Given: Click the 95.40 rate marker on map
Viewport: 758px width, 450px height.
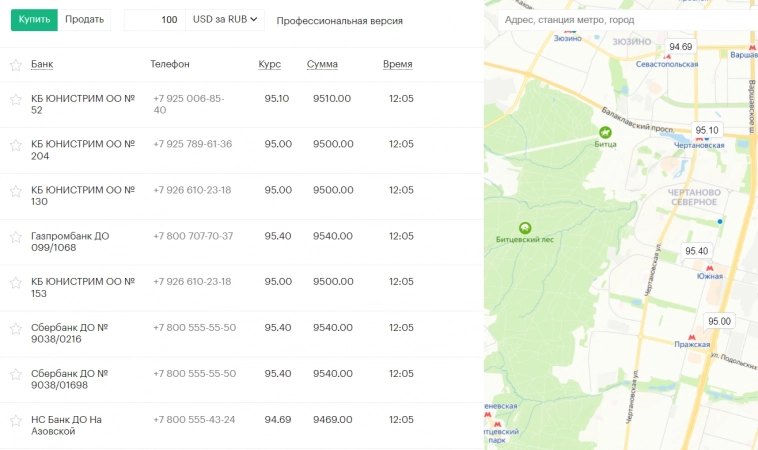Looking at the screenshot, I should [696, 251].
